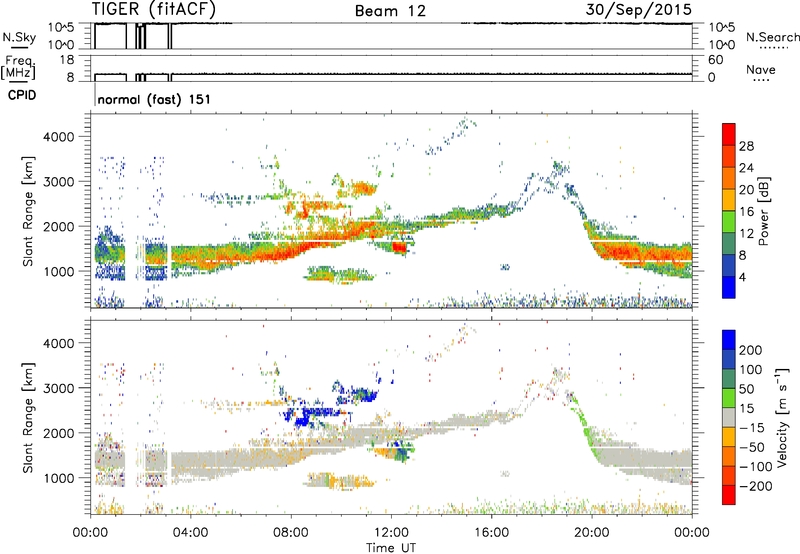Viewport: 800px width, 554px height.
Task: Click the '08:00' time axis tick label
Action: tap(291, 533)
